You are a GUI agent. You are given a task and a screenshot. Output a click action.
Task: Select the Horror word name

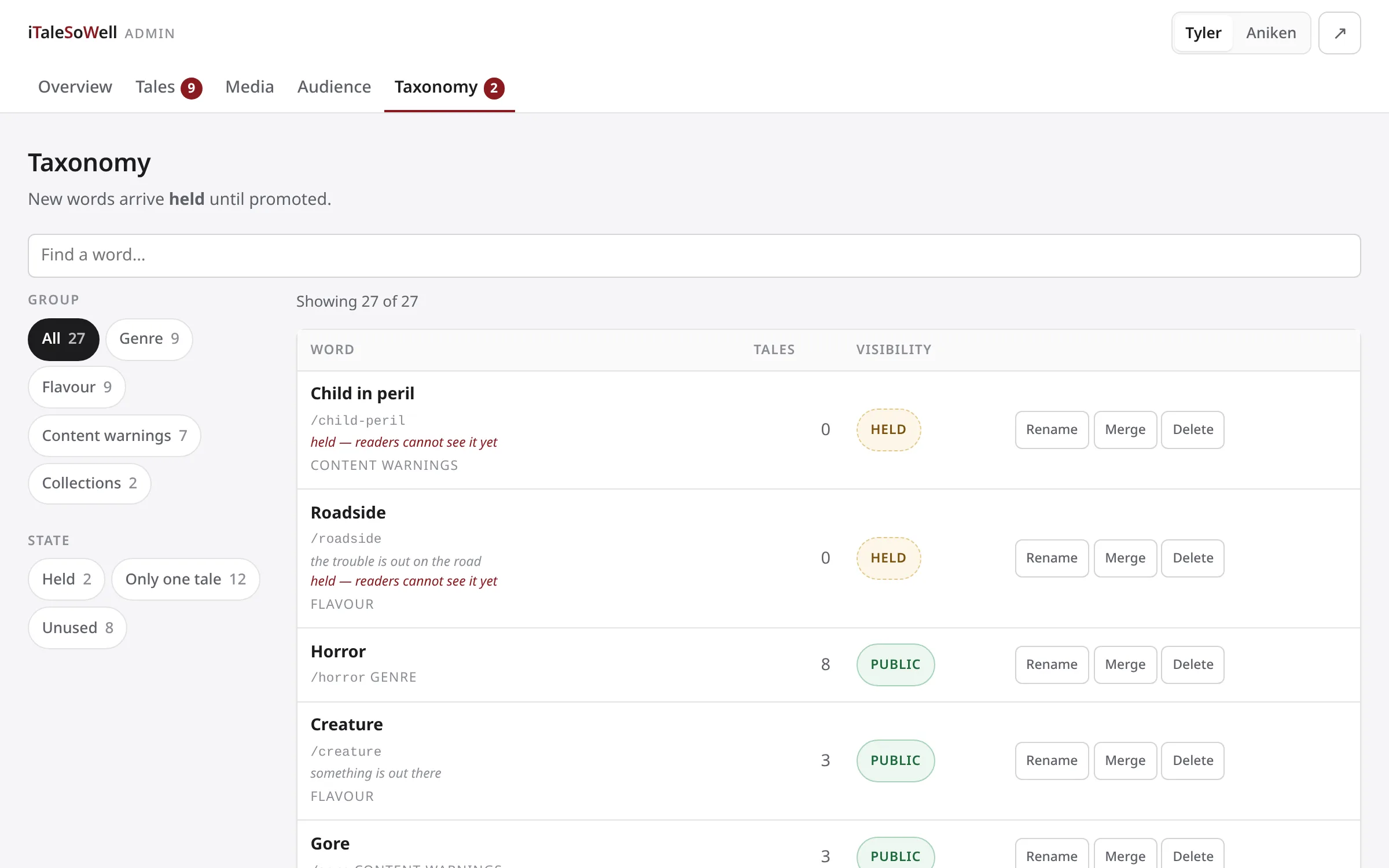point(338,652)
